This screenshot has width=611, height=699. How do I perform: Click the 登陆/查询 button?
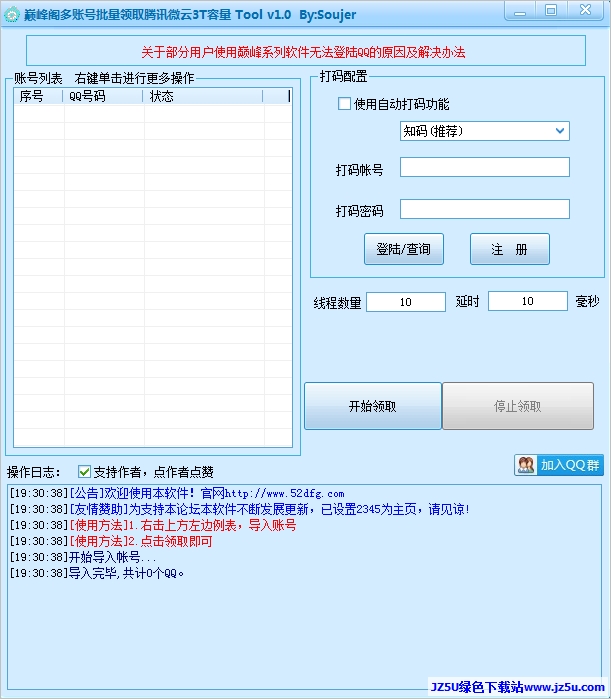point(403,249)
